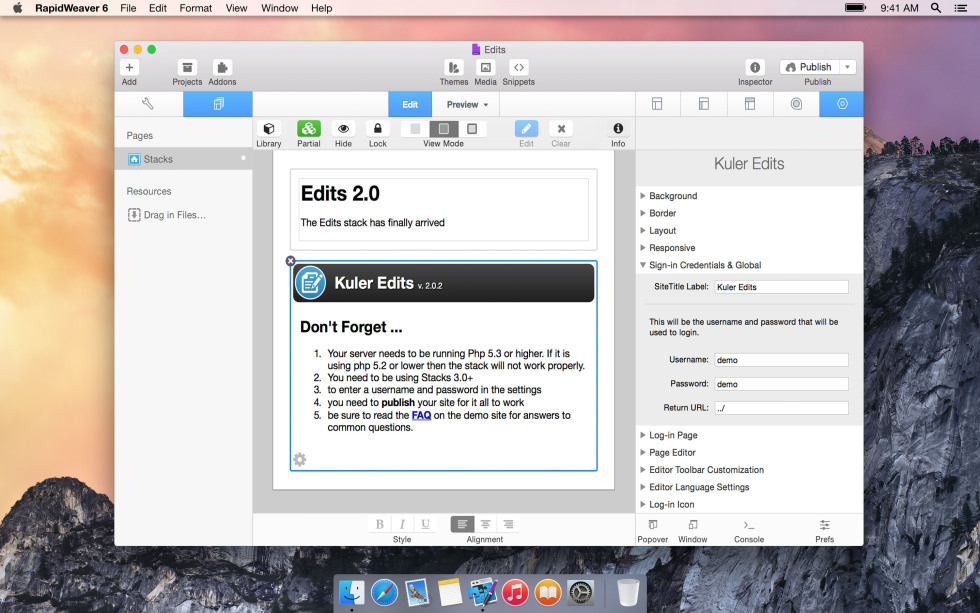This screenshot has width=980, height=613.
Task: Select the fourth inspector circle tab
Action: coord(796,104)
